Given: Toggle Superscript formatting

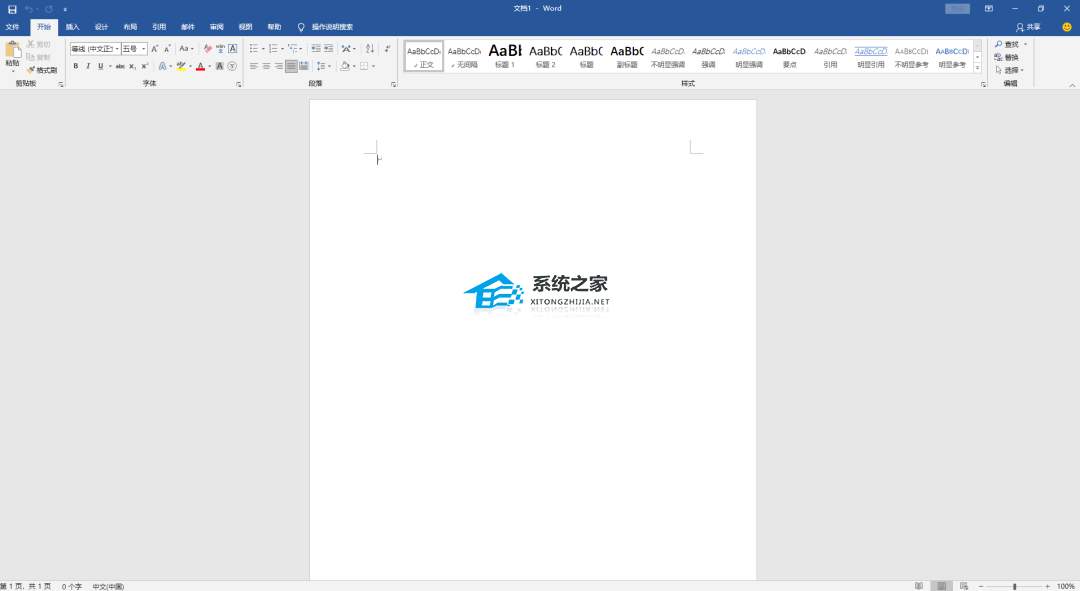Looking at the screenshot, I should click(145, 66).
